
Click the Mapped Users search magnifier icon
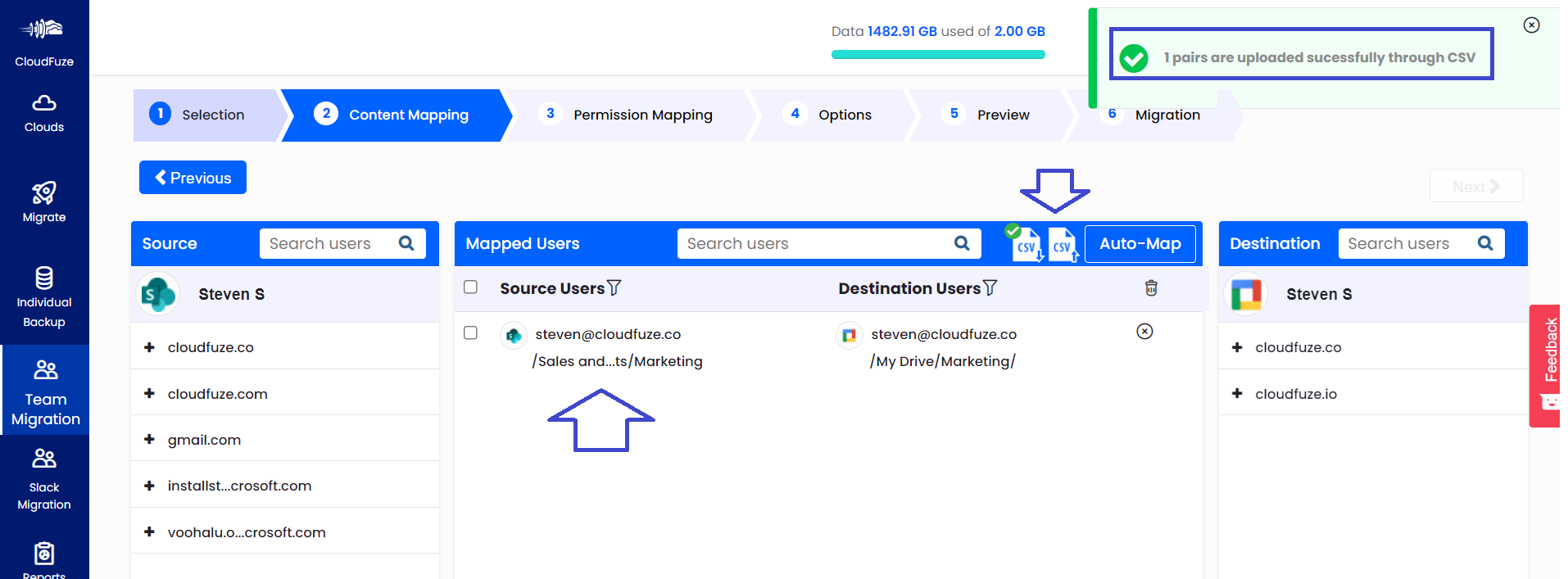[x=962, y=243]
